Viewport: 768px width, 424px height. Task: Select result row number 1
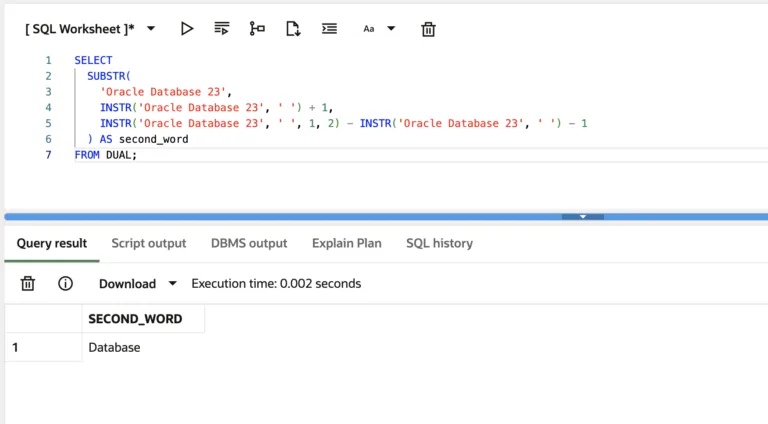tap(15, 347)
